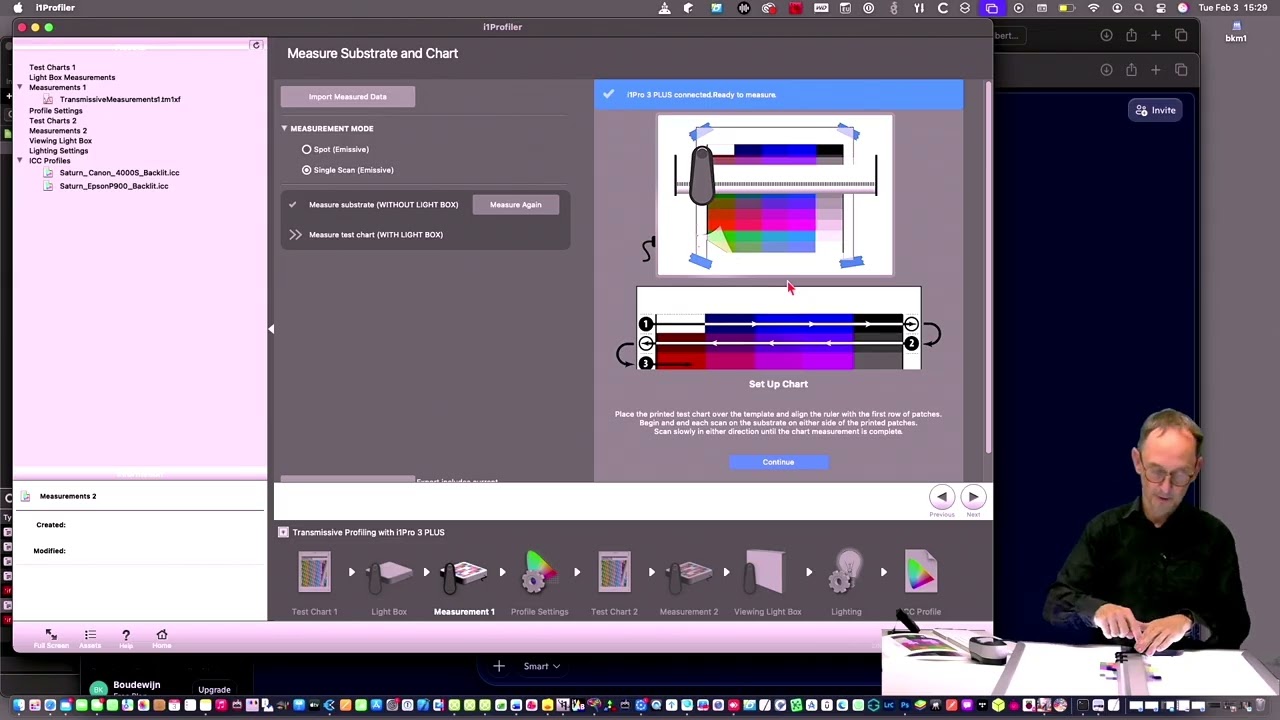This screenshot has height=720, width=1280.
Task: Go to the Next step arrow
Action: coord(973,497)
